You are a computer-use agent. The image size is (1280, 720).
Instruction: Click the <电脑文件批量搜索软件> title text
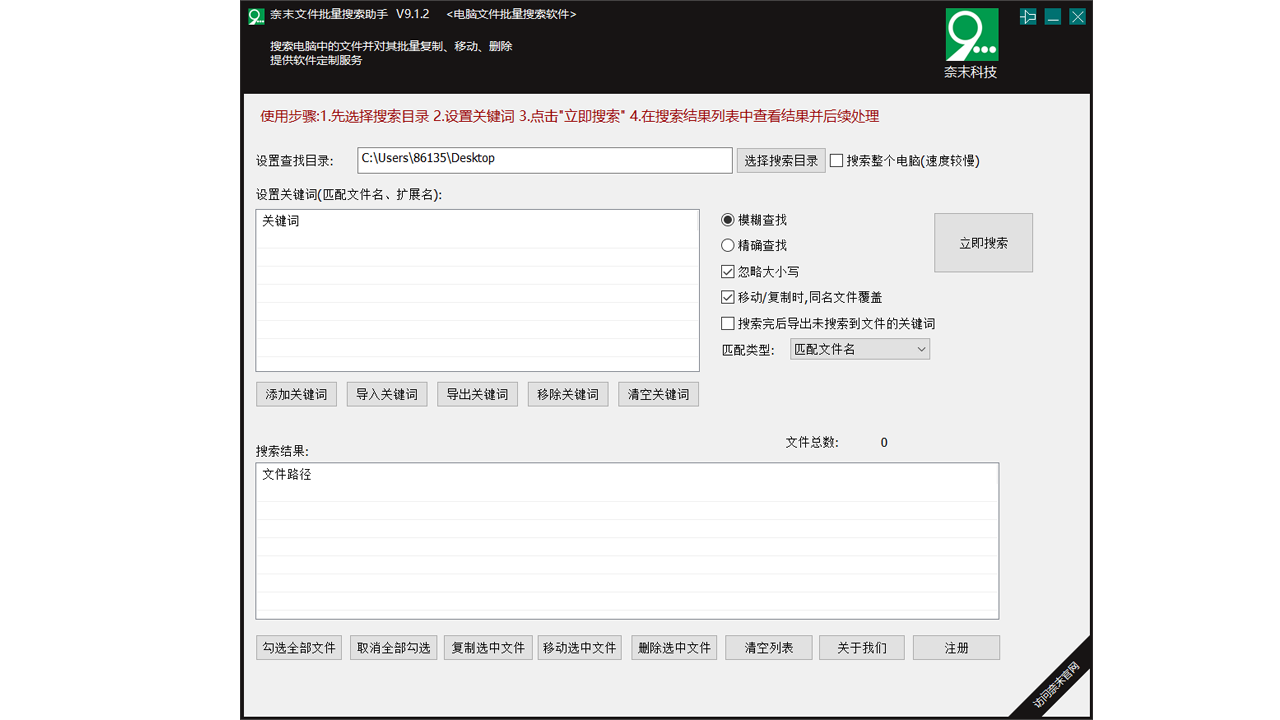click(x=511, y=14)
